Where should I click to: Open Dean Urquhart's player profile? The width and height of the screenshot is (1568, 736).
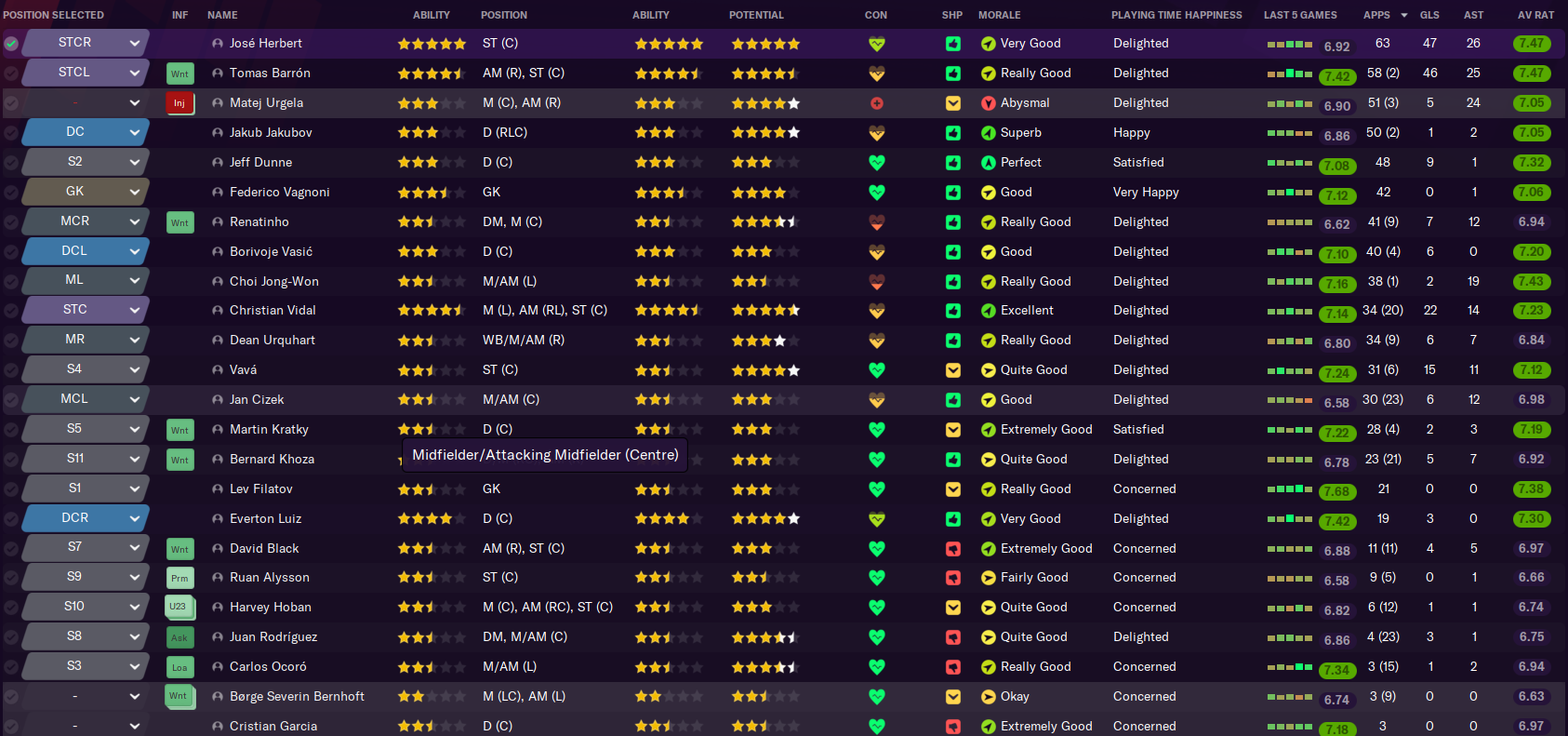click(272, 341)
